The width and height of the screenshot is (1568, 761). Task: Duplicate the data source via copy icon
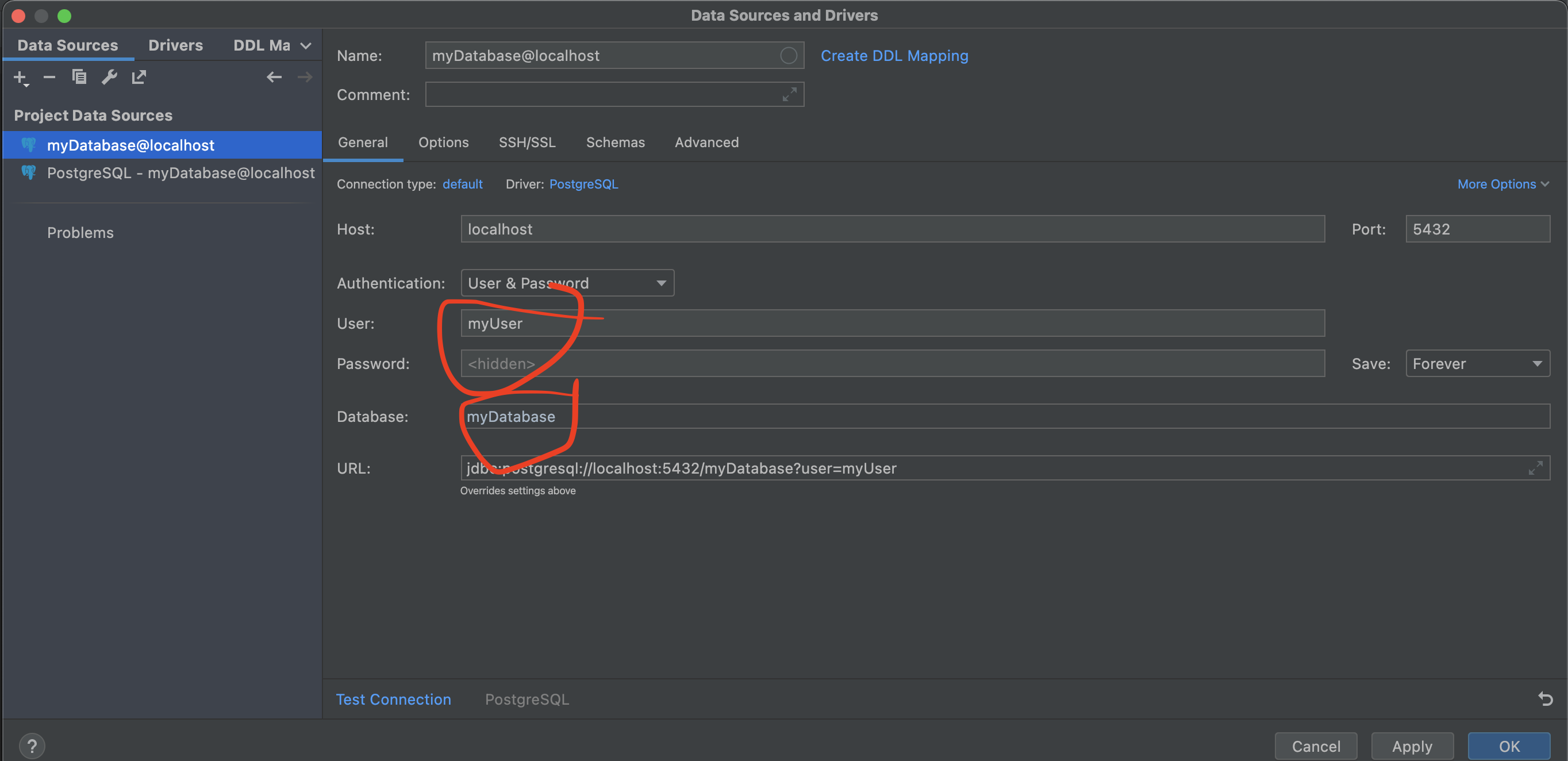pyautogui.click(x=79, y=78)
